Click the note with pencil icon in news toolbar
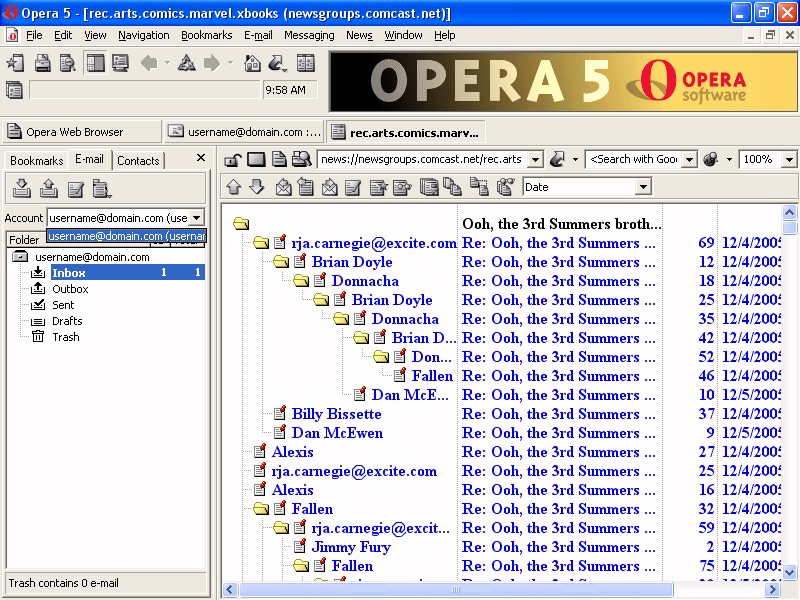 [353, 187]
